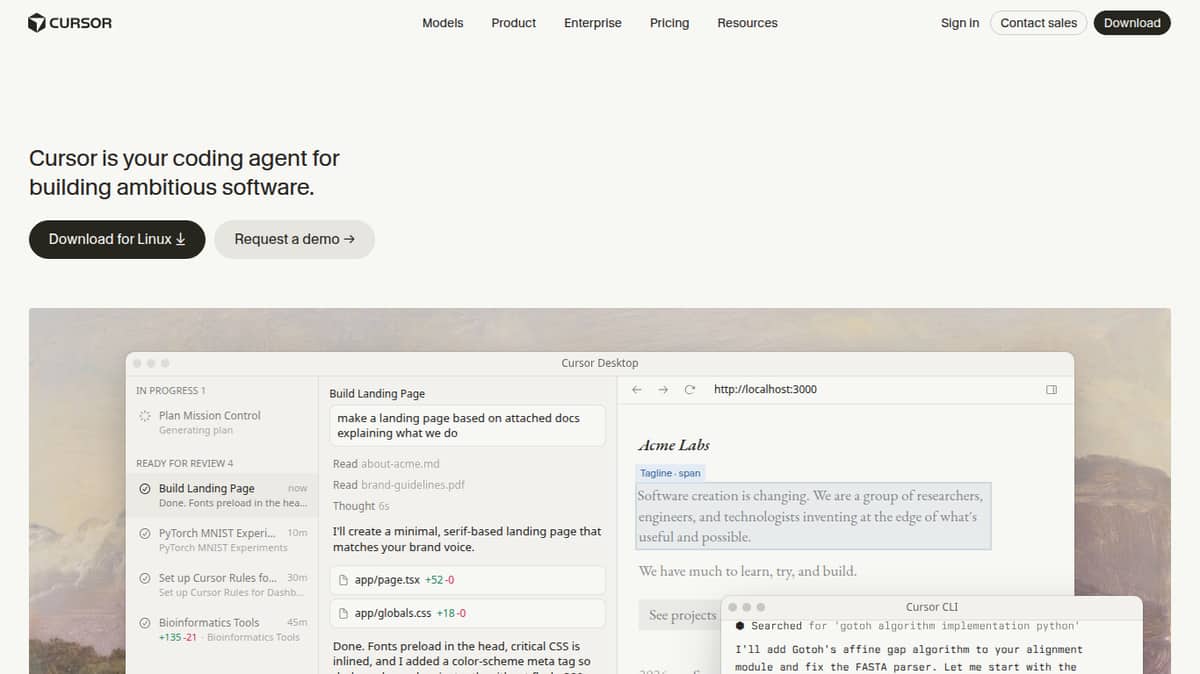Click the IN PROGRESS 1 section header
The width and height of the screenshot is (1200, 674).
pyautogui.click(x=171, y=390)
